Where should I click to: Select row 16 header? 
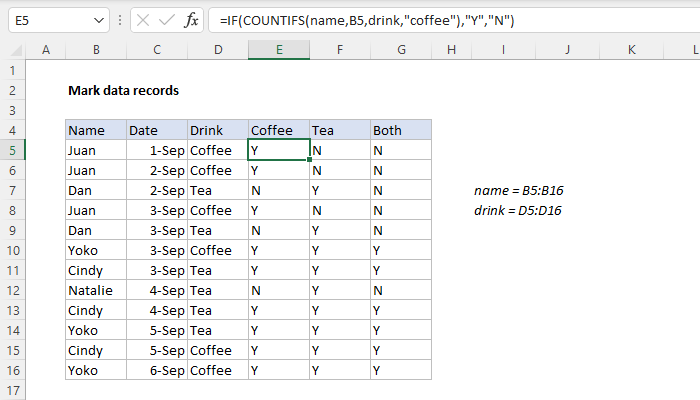pyautogui.click(x=13, y=370)
